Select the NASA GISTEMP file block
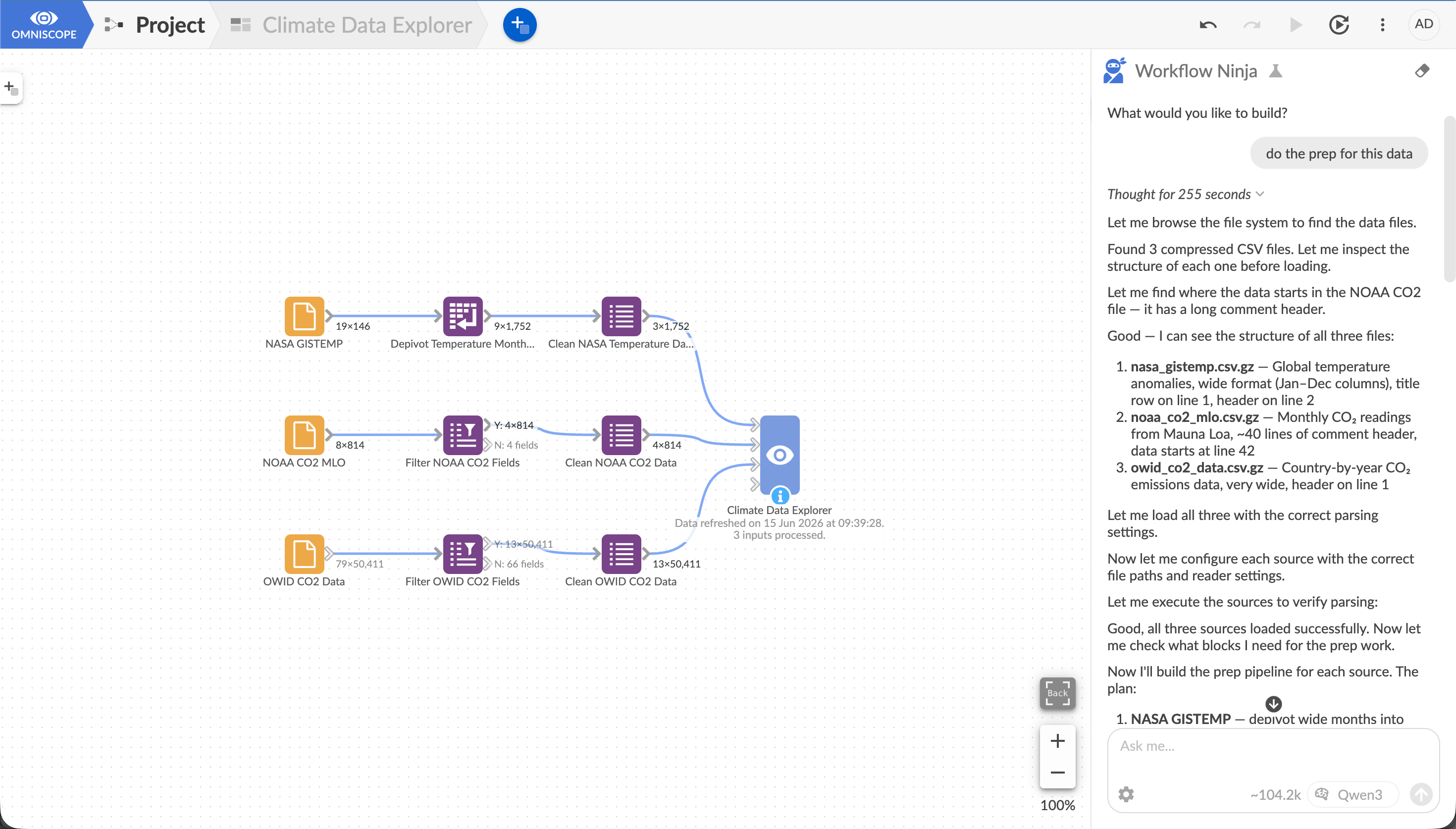The height and width of the screenshot is (829, 1456). 304,315
